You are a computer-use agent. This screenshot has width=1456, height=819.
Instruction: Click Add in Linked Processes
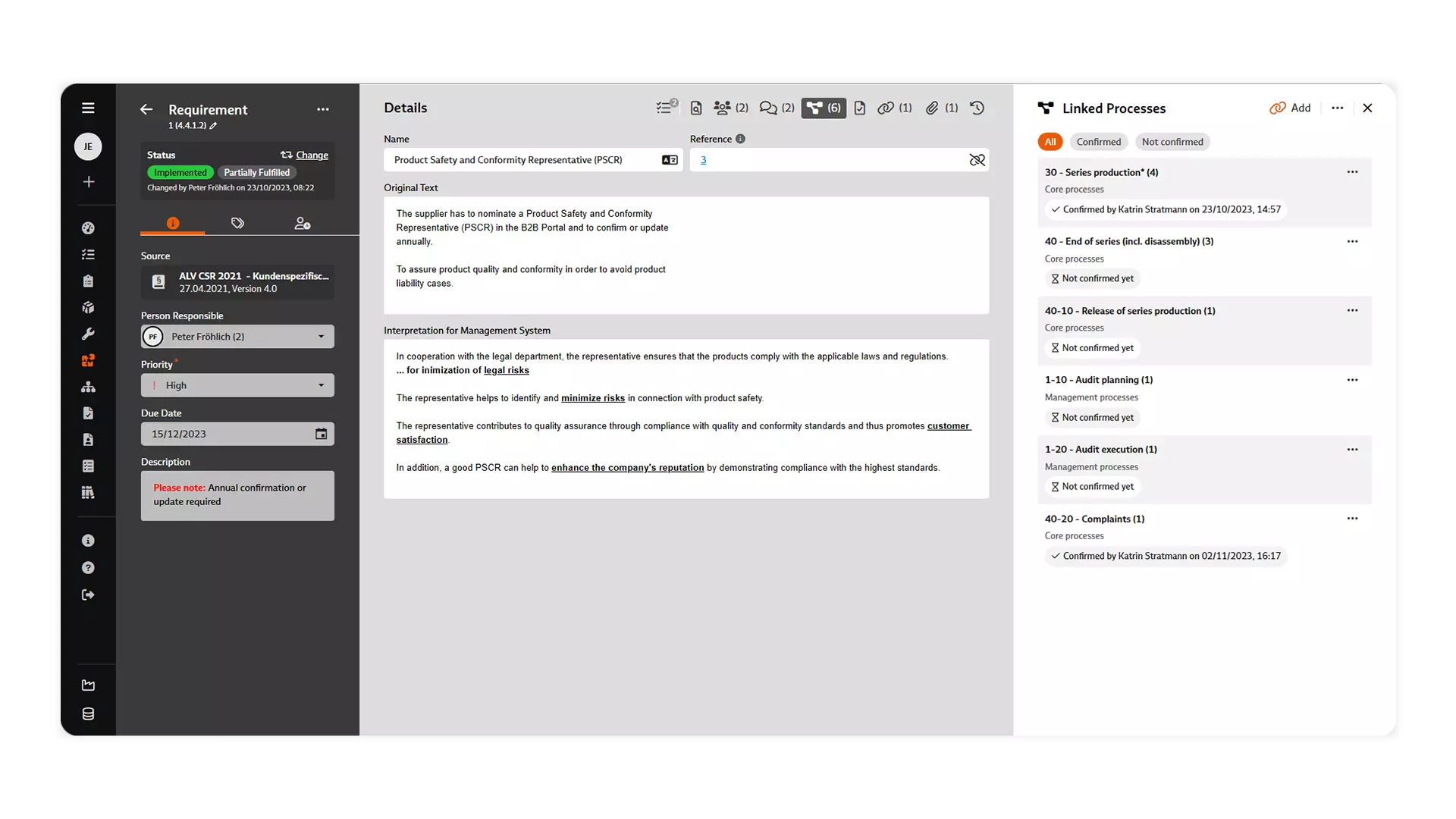coord(1290,108)
